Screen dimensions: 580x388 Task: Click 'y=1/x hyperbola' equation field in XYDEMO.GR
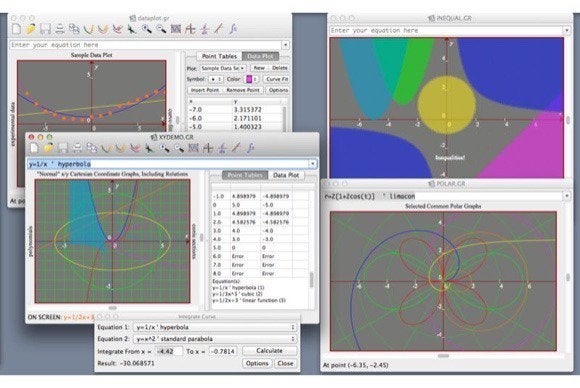click(x=169, y=163)
